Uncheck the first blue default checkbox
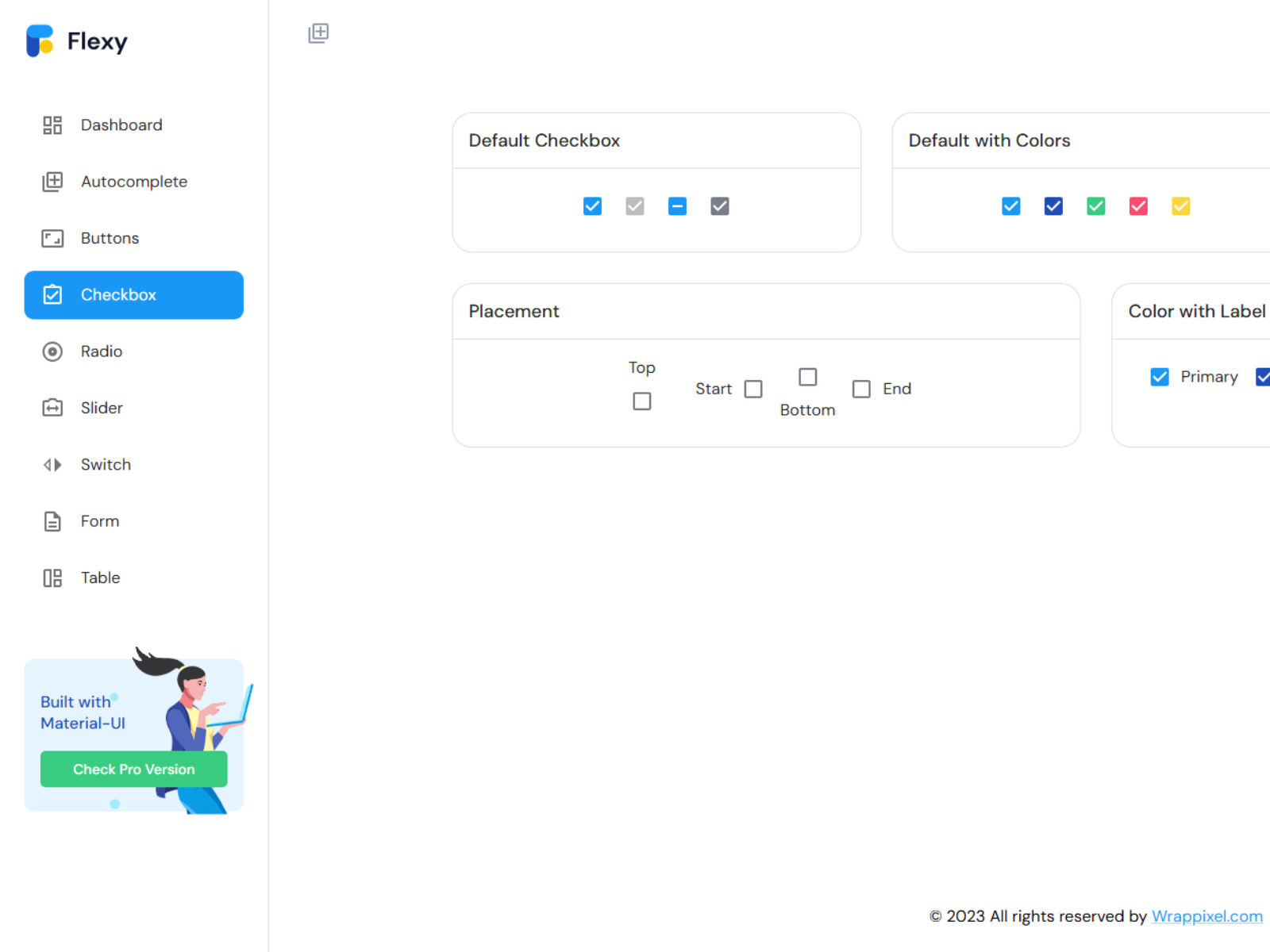The height and width of the screenshot is (952, 1270). 592,206
